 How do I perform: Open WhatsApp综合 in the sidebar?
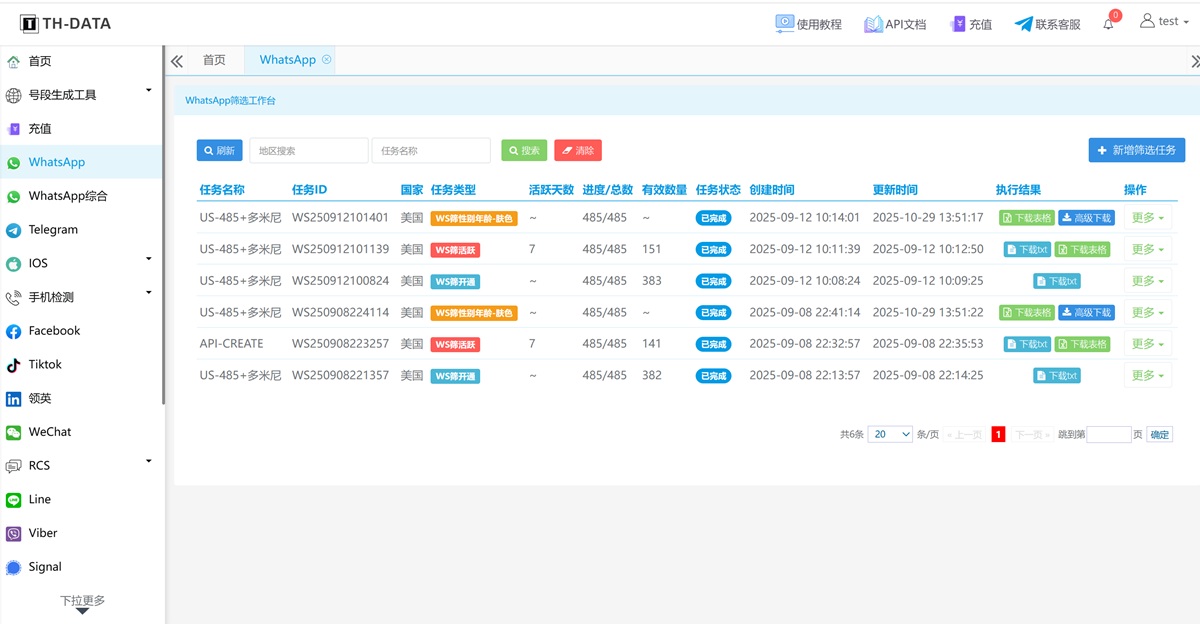(67, 196)
